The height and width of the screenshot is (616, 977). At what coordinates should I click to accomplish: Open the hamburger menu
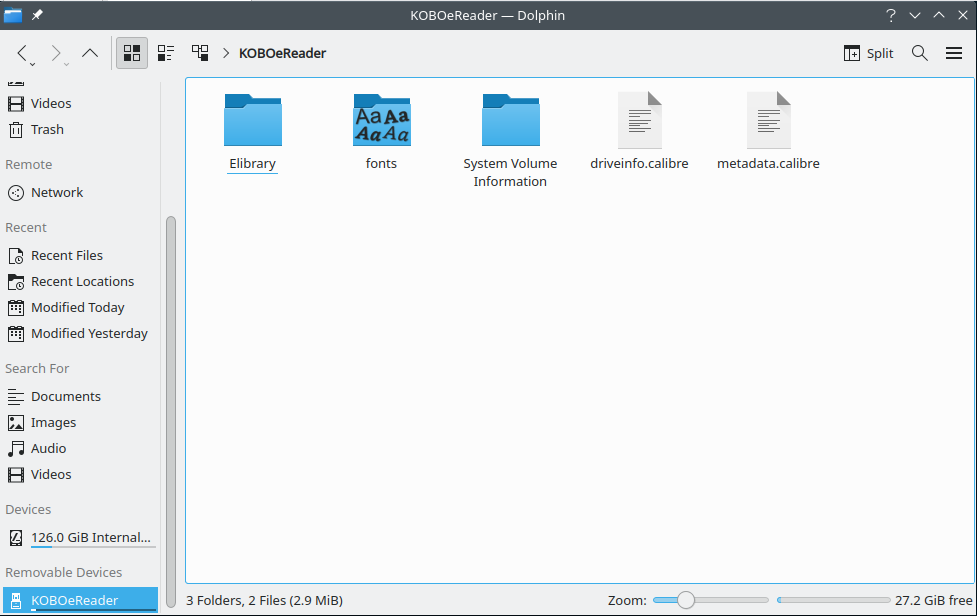(953, 54)
